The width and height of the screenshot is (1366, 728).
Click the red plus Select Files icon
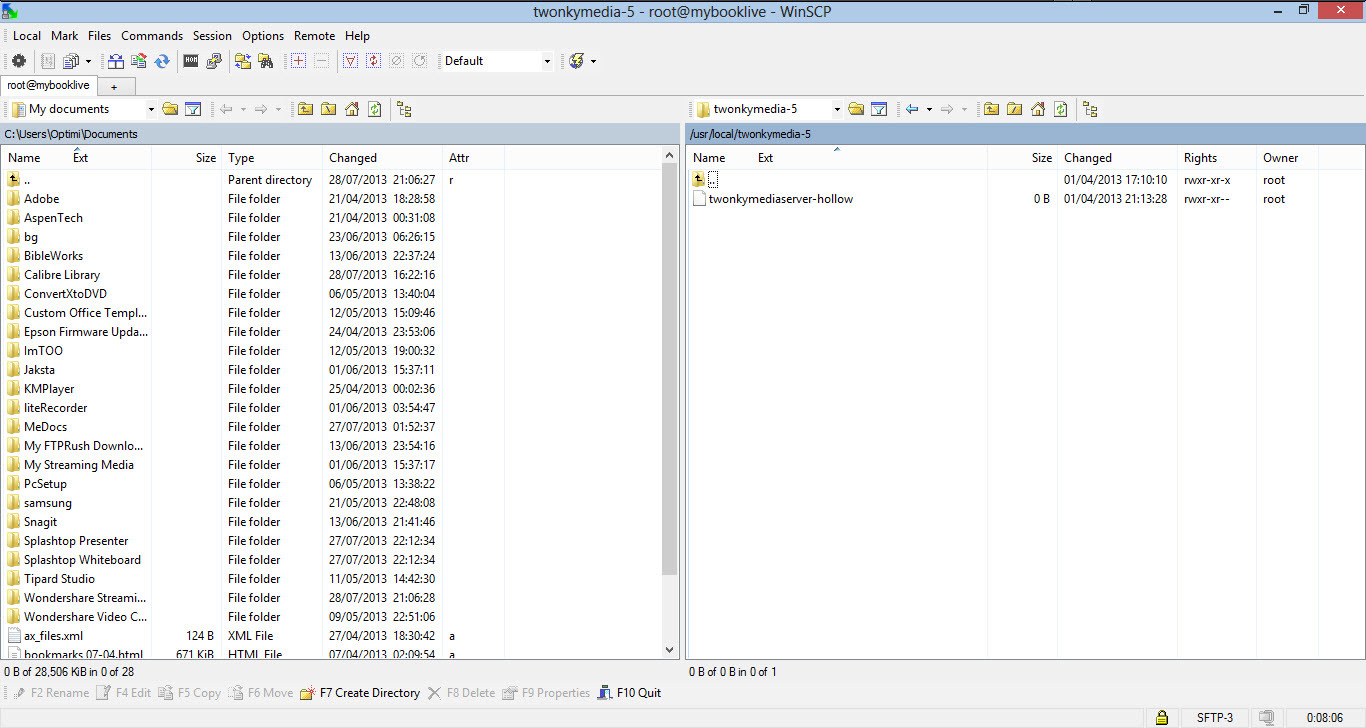(x=298, y=61)
